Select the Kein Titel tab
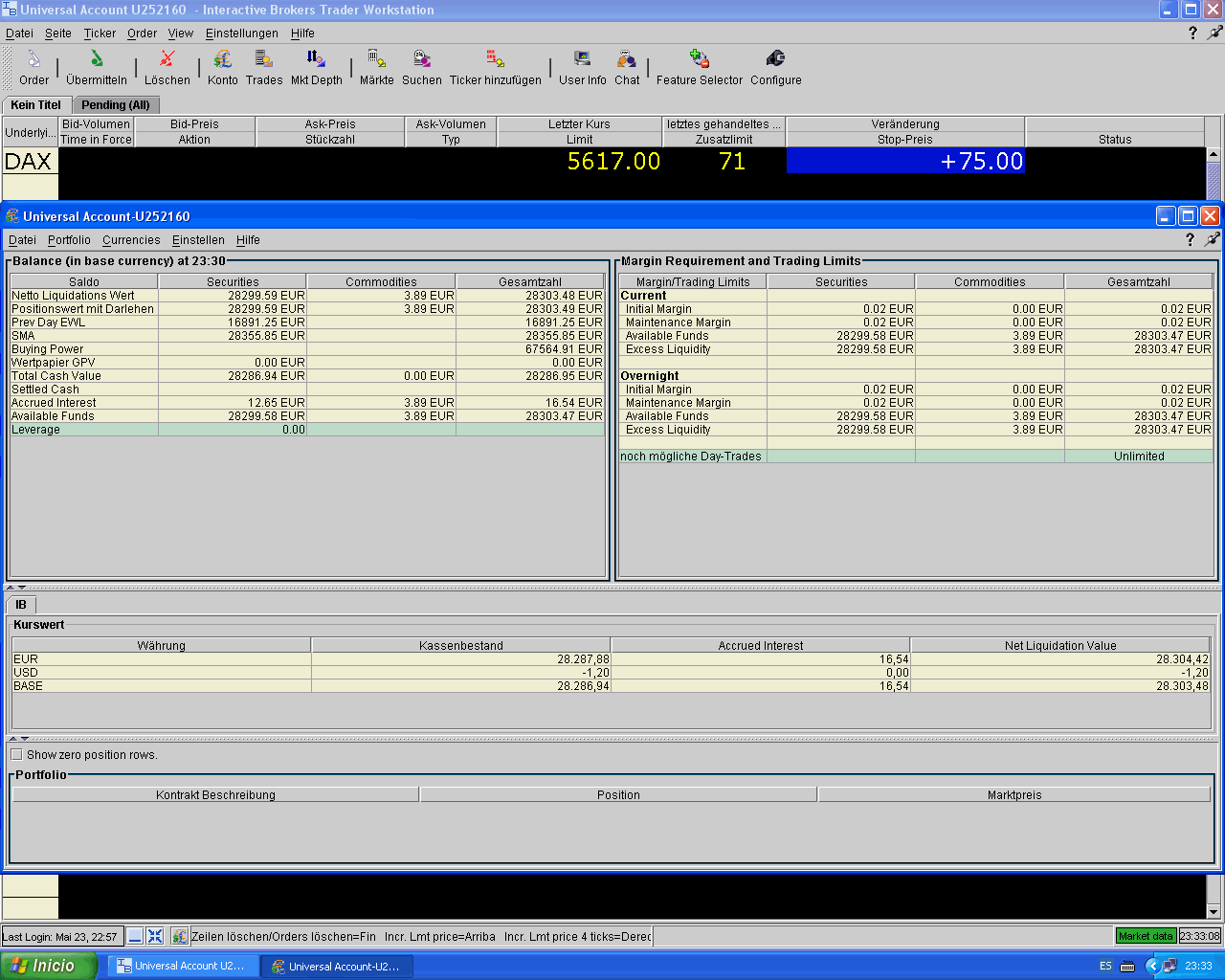 35,105
